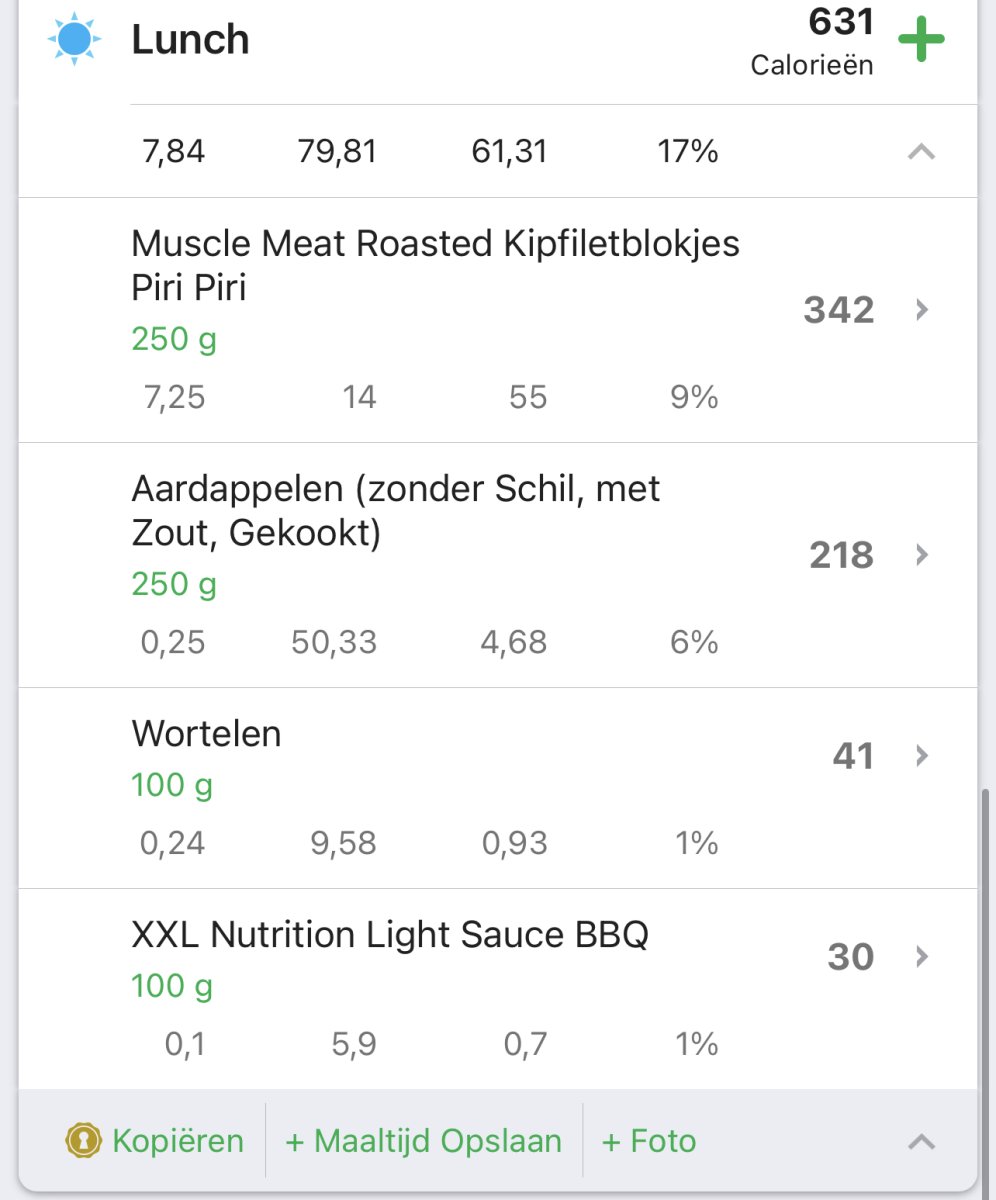Click + Maaltijd Opslaan
Viewport: 996px width, 1200px height.
(x=424, y=1141)
